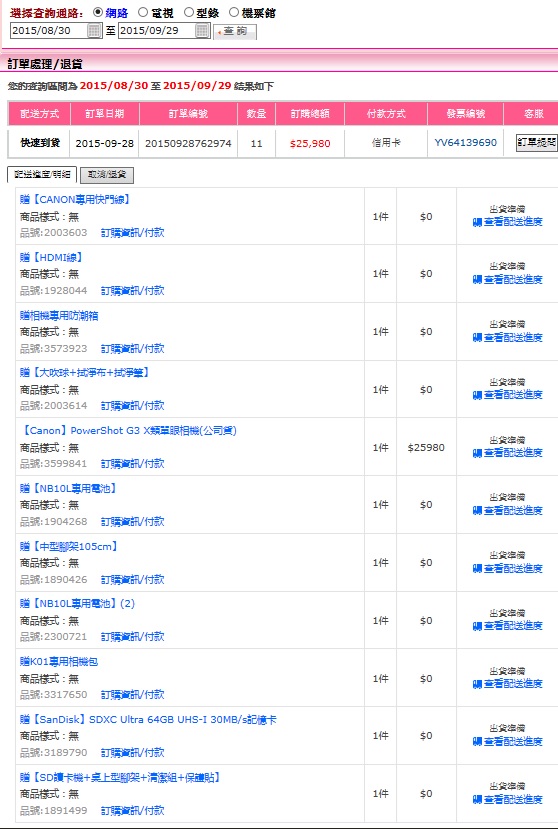This screenshot has width=558, height=829.
Task: Open the start date calendar picker icon
Action: 94,31
